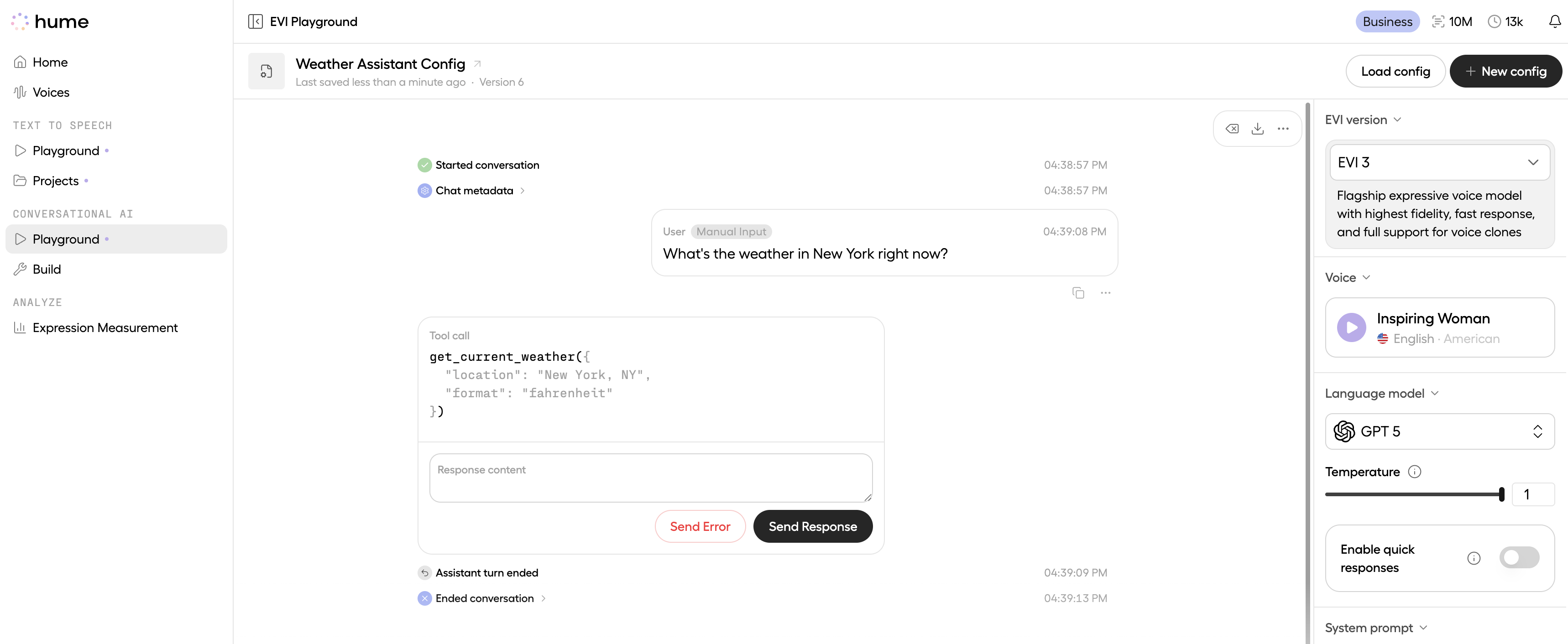Image resolution: width=1568 pixels, height=644 pixels.
Task: Click the Load config button
Action: click(1395, 71)
